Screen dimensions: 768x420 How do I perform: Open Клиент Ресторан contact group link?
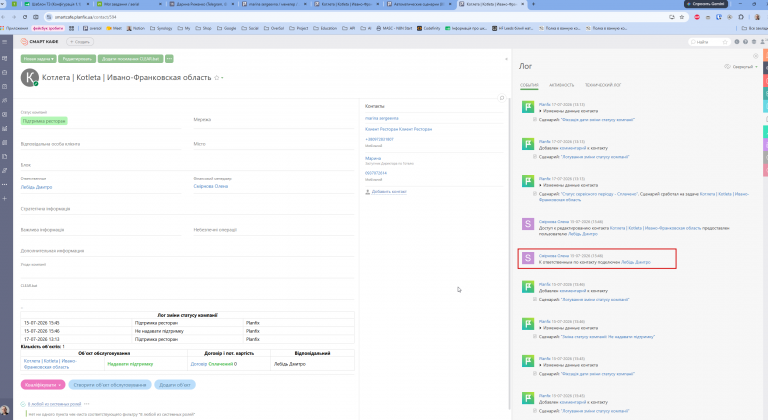[398, 129]
